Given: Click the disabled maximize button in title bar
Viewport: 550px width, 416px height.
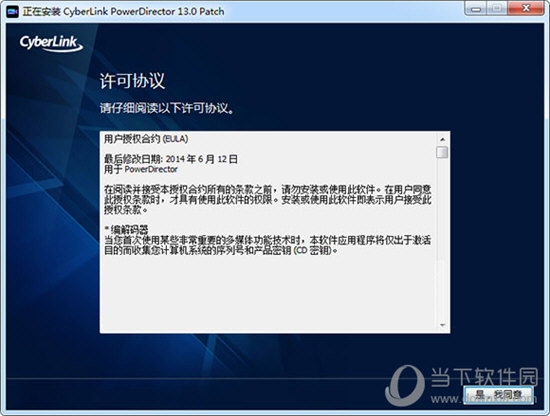Looking at the screenshot, I should [497, 8].
